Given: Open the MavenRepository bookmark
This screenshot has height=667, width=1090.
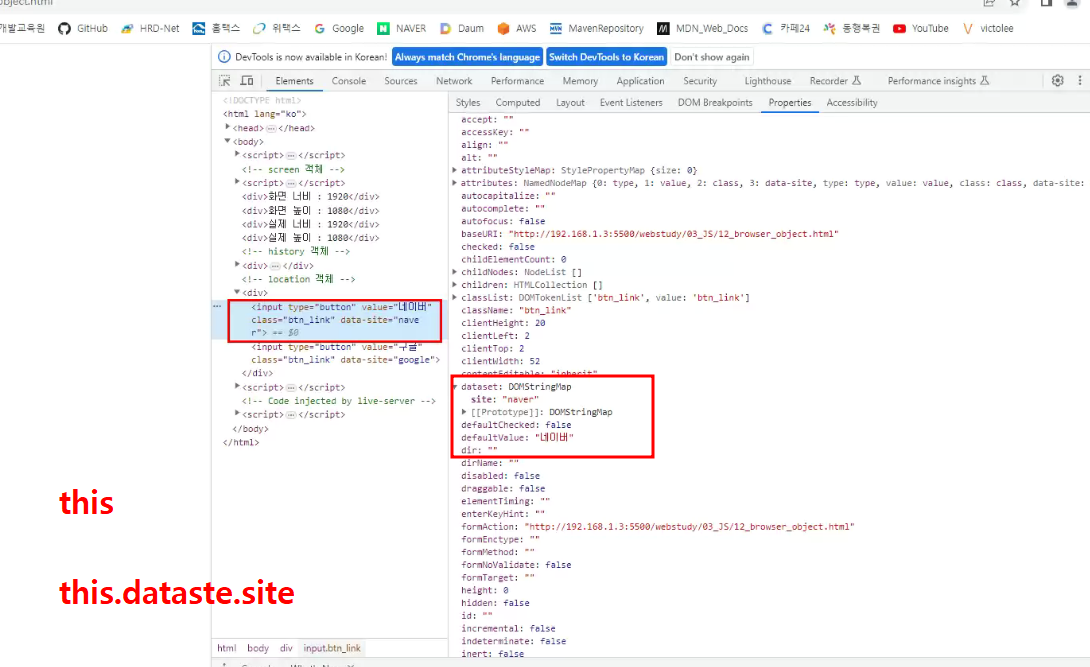Looking at the screenshot, I should (596, 28).
